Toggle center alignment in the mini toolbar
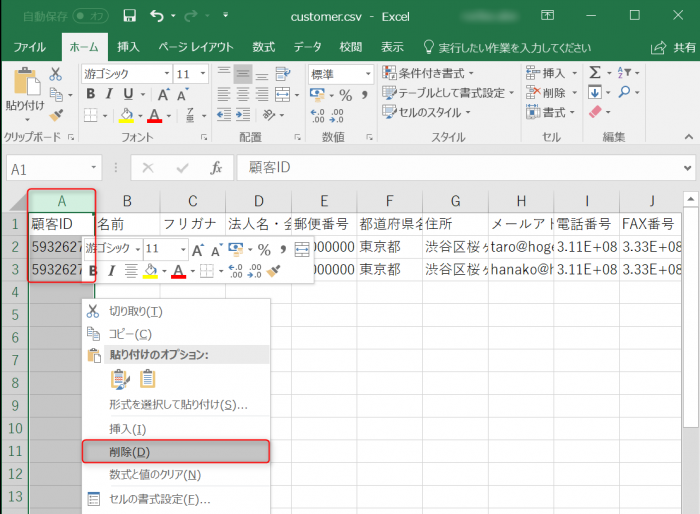 (x=130, y=271)
